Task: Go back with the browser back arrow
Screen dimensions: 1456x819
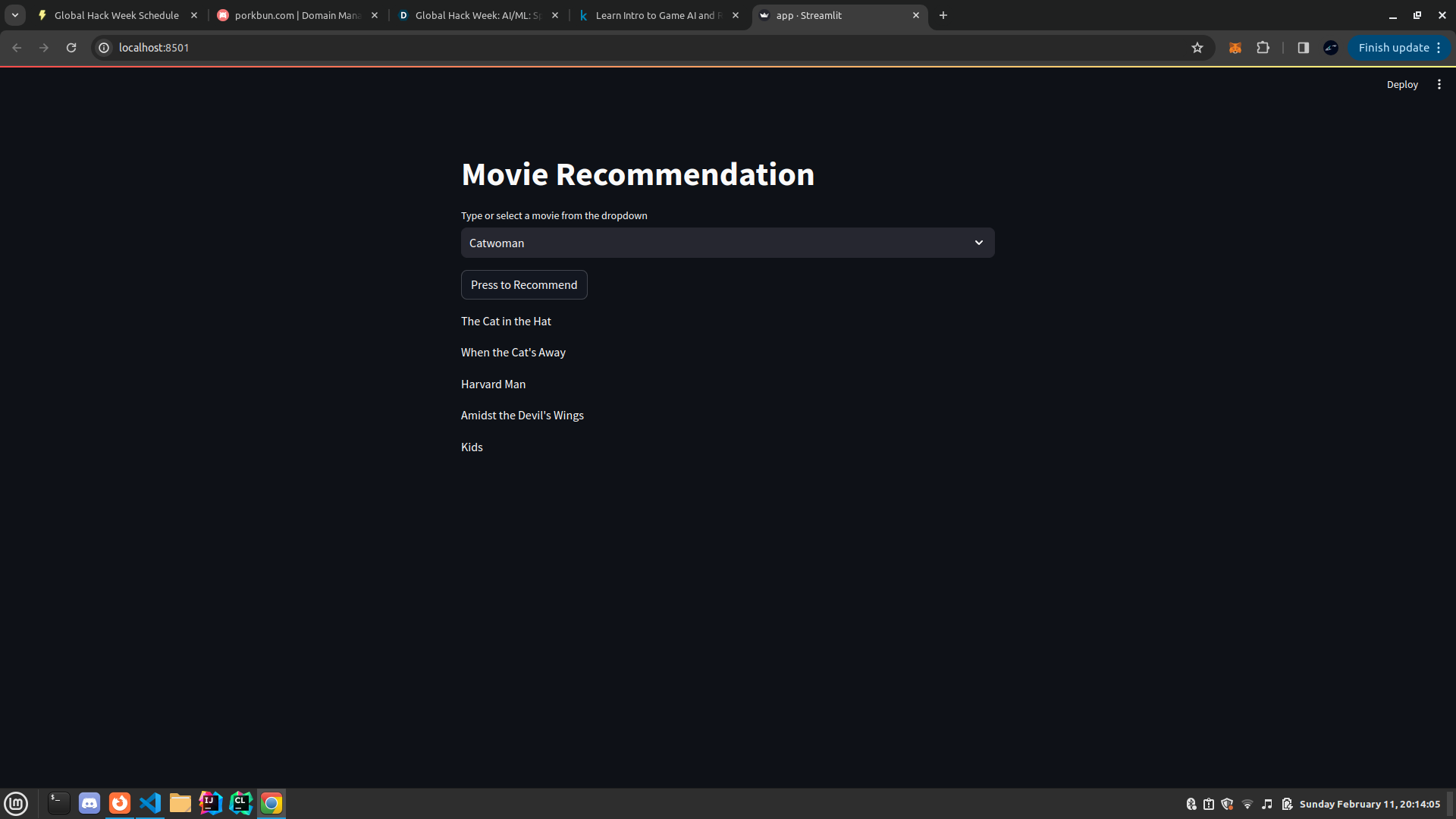Action: [17, 47]
